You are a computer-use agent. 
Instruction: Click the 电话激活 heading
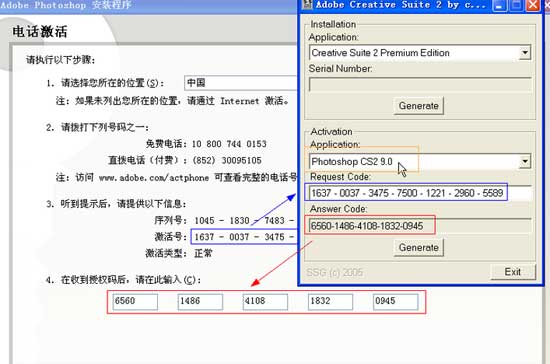(x=40, y=32)
